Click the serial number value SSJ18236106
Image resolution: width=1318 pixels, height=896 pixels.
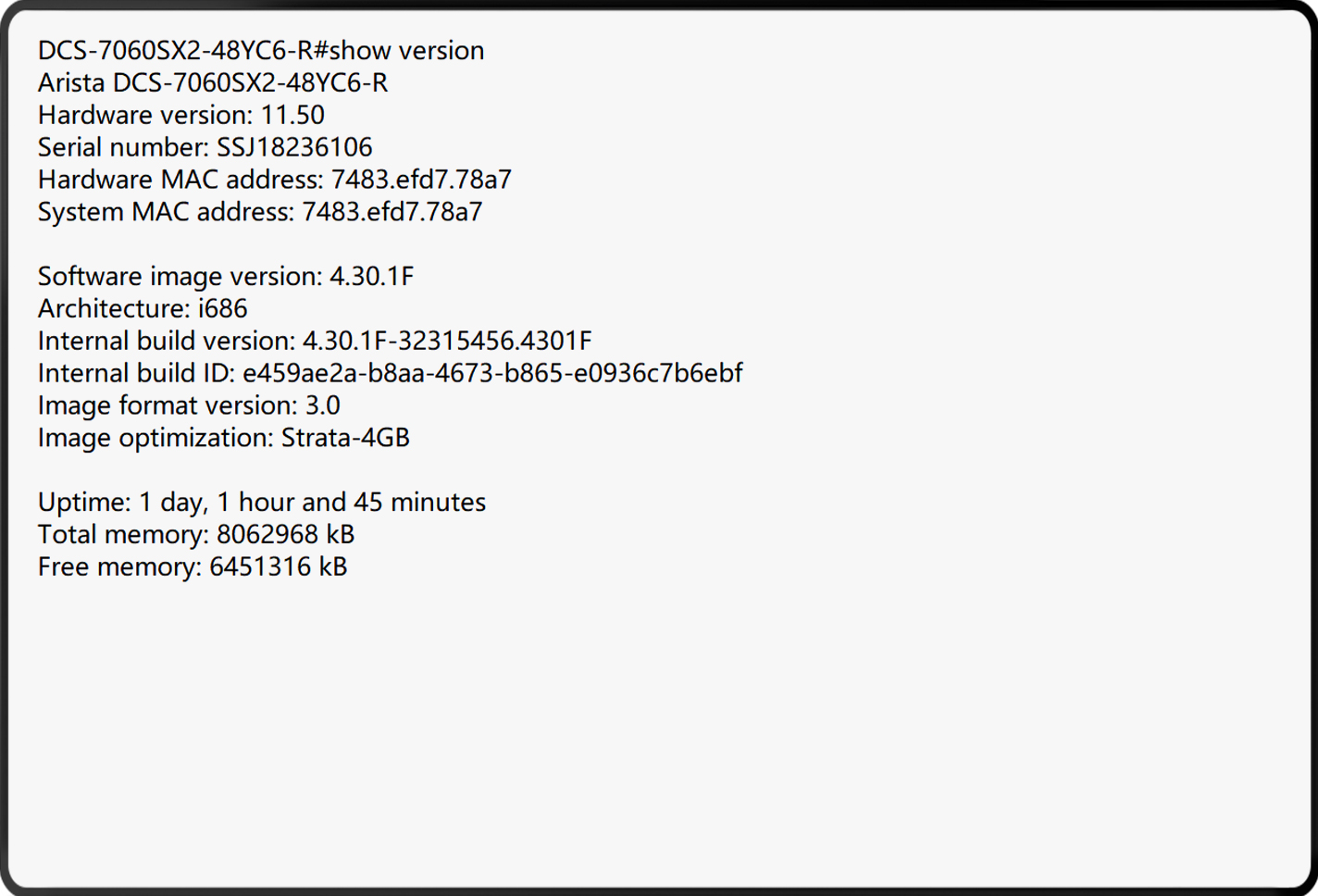click(x=294, y=148)
